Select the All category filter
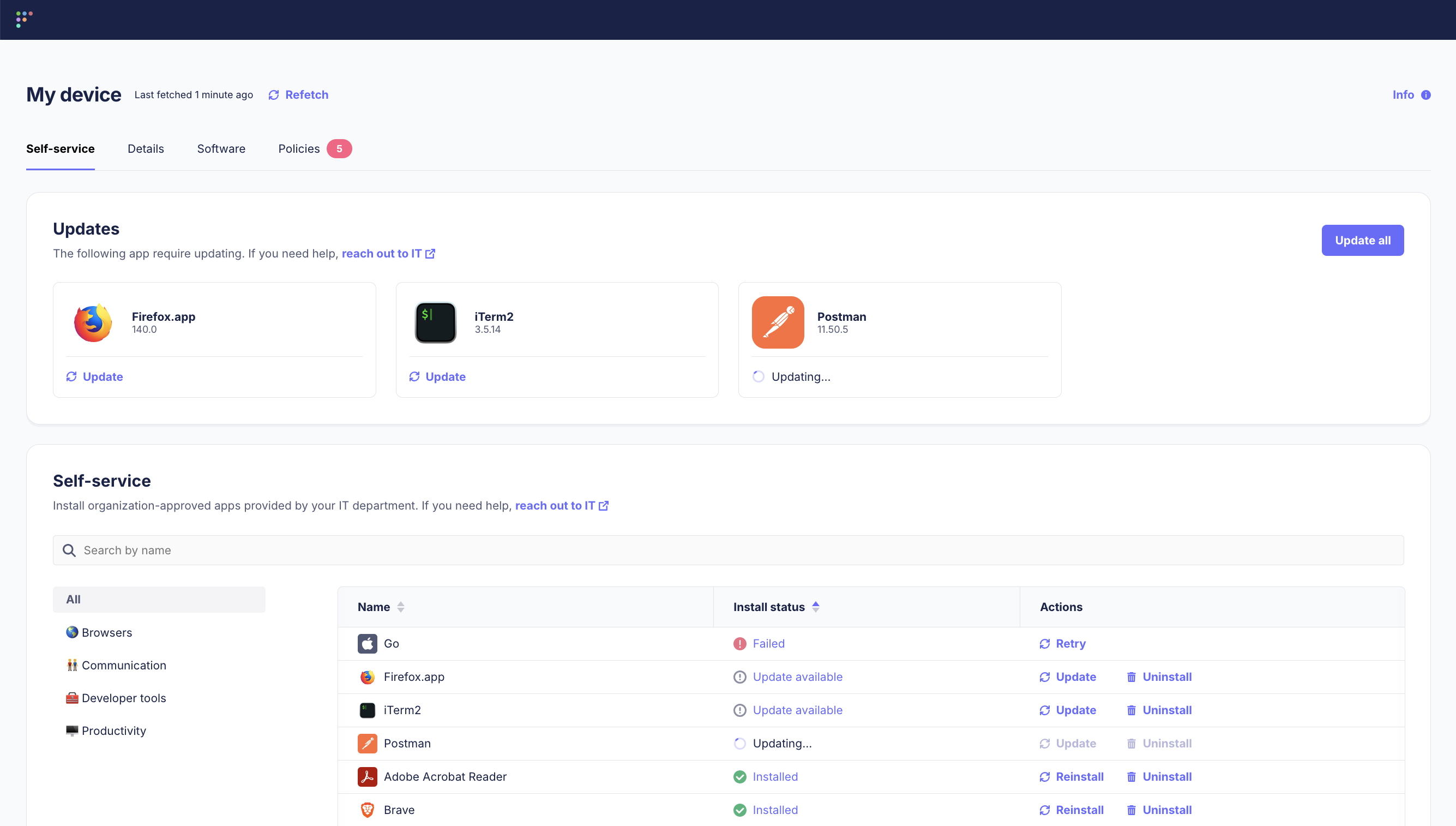 (x=159, y=600)
